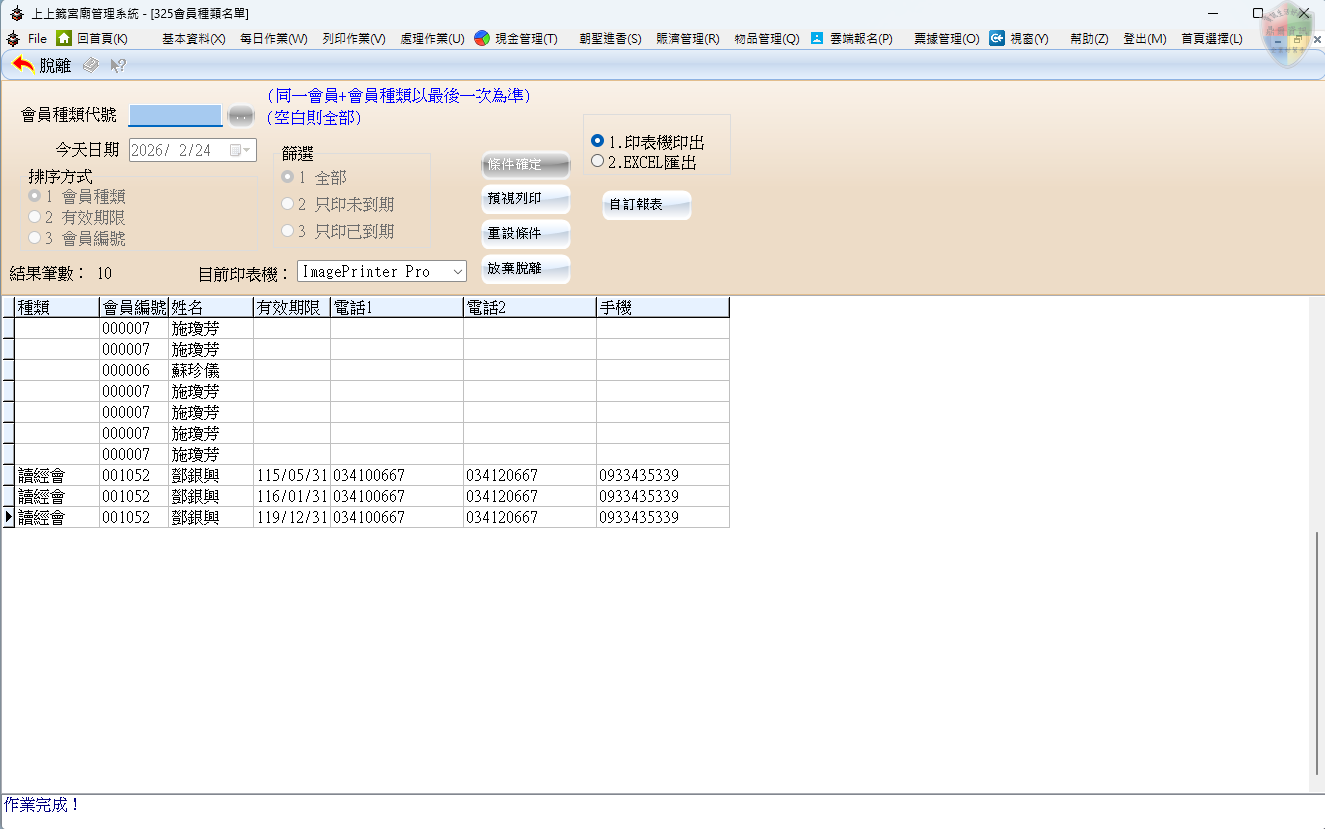Viewport: 1325px width, 829px height.
Task: Click the 預視列印 button
Action: point(526,199)
